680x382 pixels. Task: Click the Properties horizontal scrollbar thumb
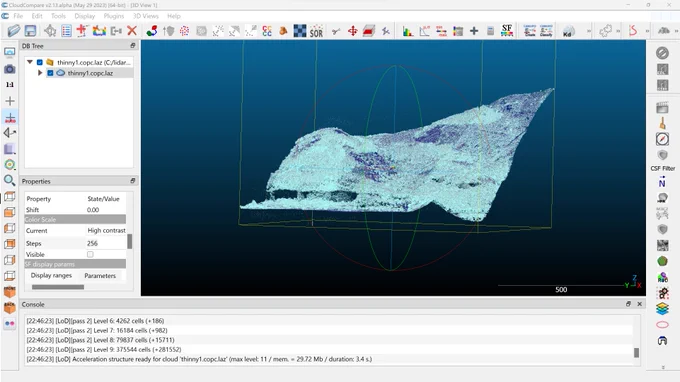(x=58, y=287)
